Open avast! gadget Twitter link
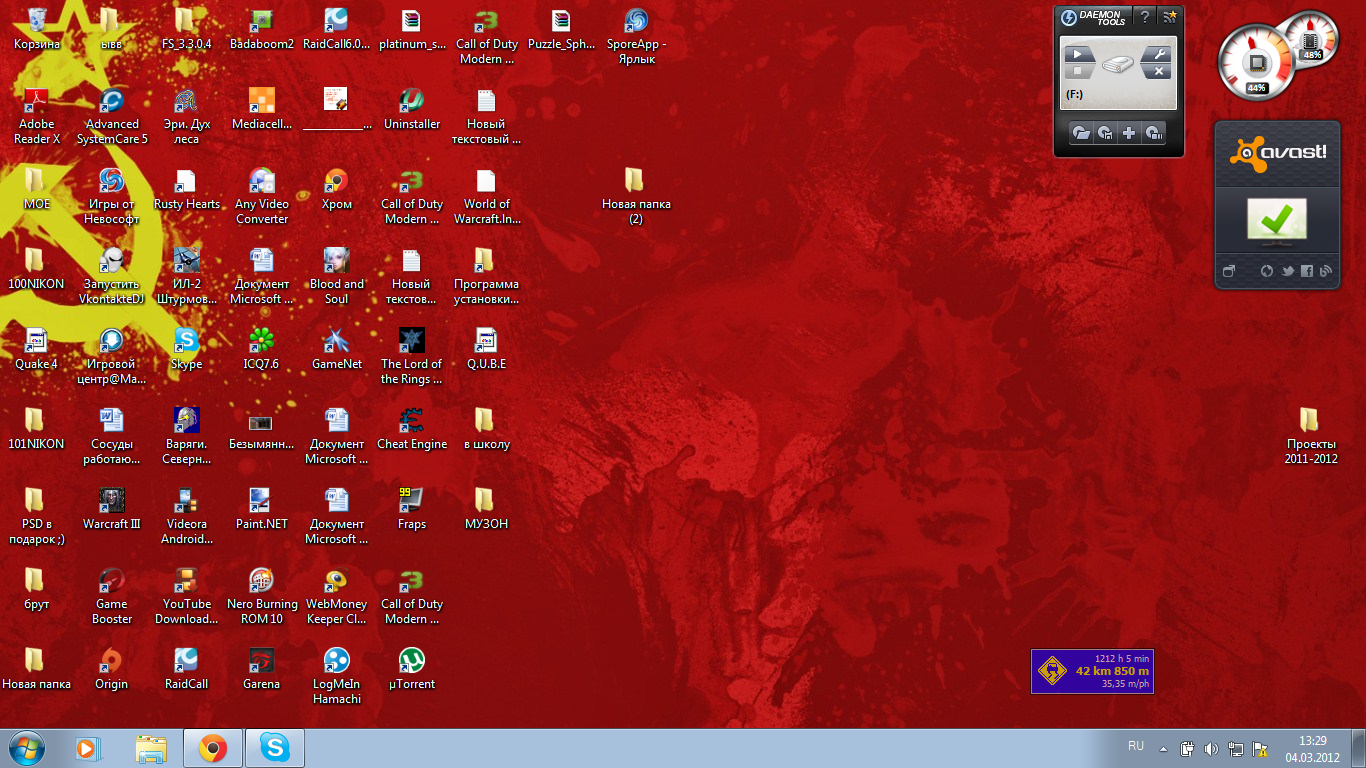 pos(1288,271)
